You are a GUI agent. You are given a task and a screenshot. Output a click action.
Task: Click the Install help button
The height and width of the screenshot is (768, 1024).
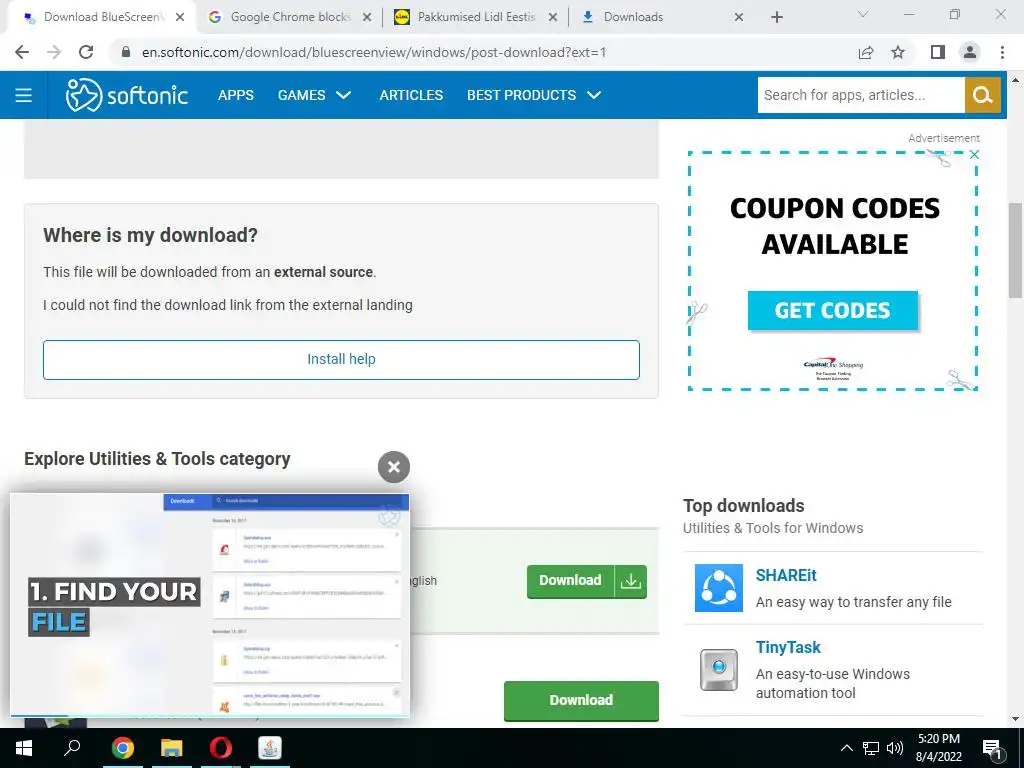tap(341, 360)
